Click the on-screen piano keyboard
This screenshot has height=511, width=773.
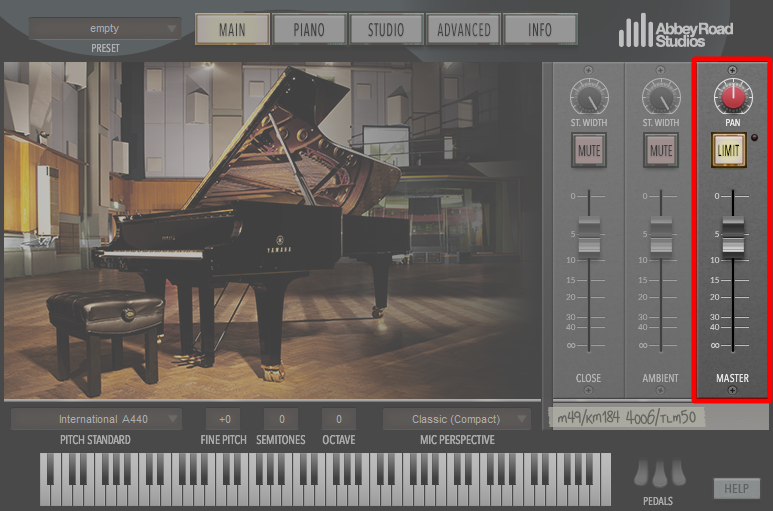[x=325, y=479]
